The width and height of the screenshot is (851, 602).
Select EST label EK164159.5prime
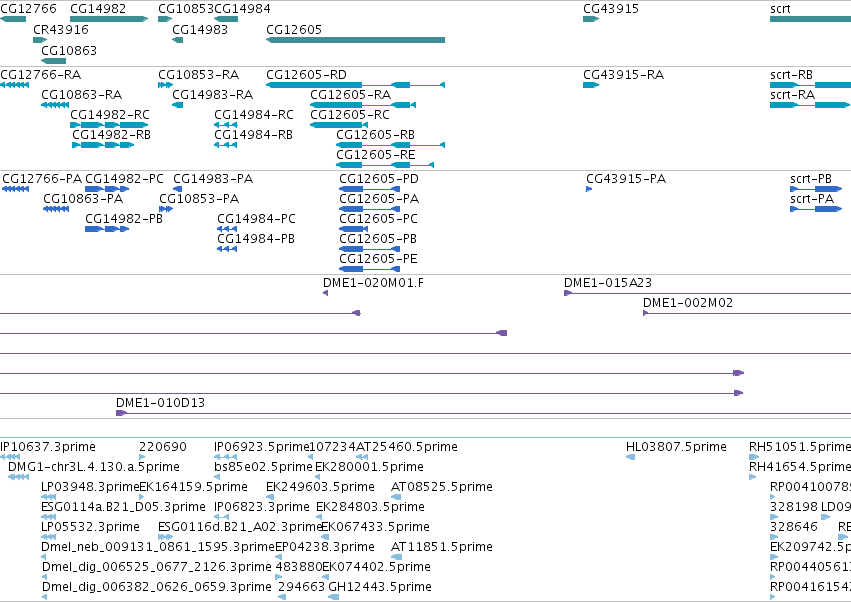(x=194, y=487)
